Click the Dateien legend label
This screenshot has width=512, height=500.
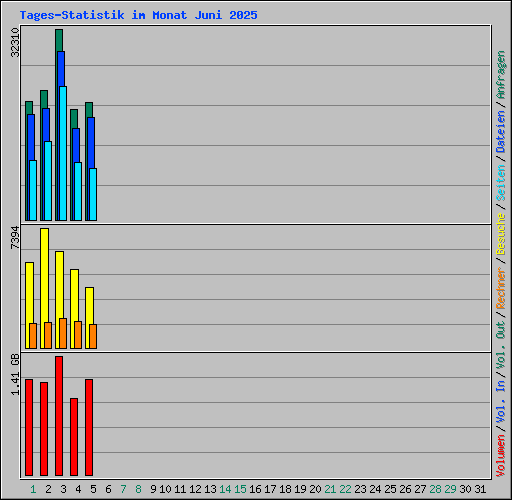pos(501,132)
